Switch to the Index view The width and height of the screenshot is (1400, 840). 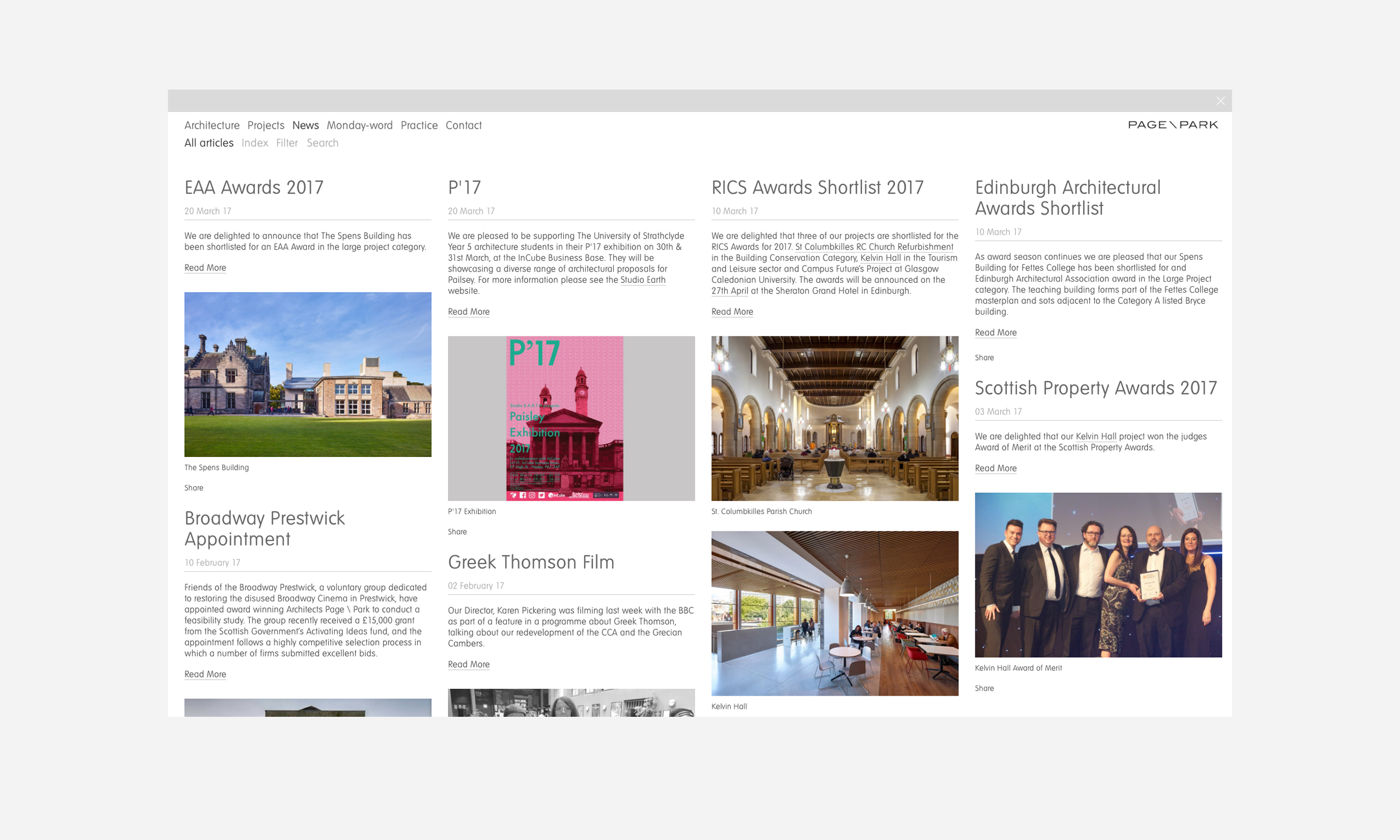[x=255, y=143]
